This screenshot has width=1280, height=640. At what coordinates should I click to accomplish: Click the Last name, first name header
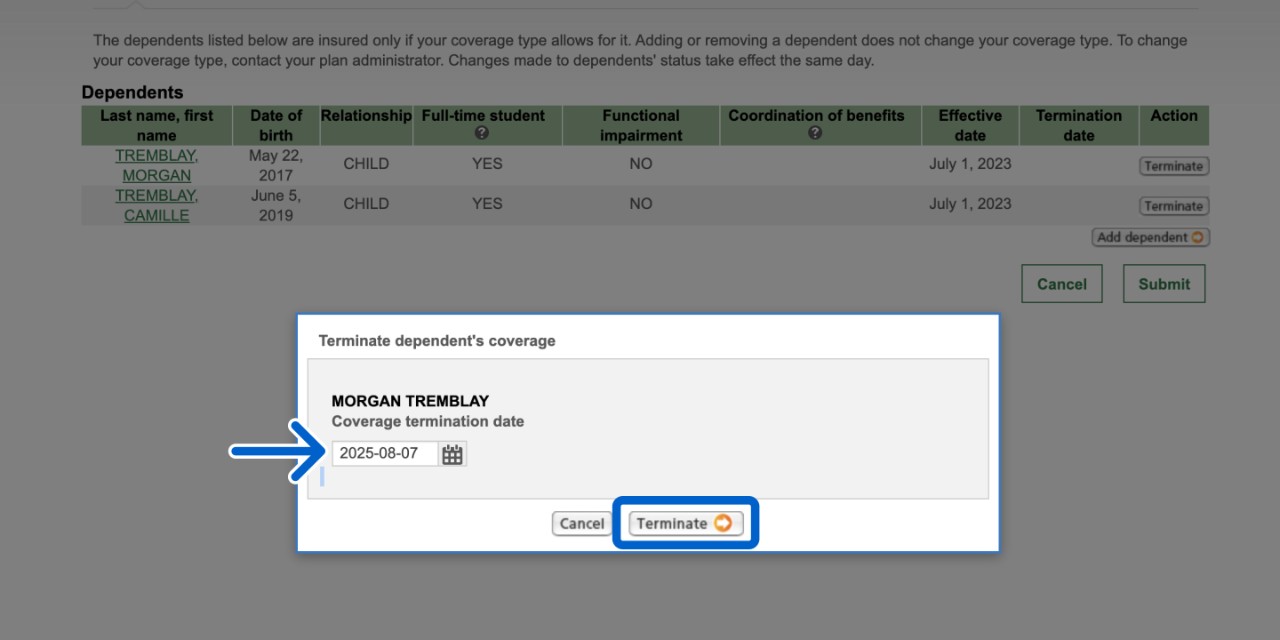pyautogui.click(x=157, y=125)
